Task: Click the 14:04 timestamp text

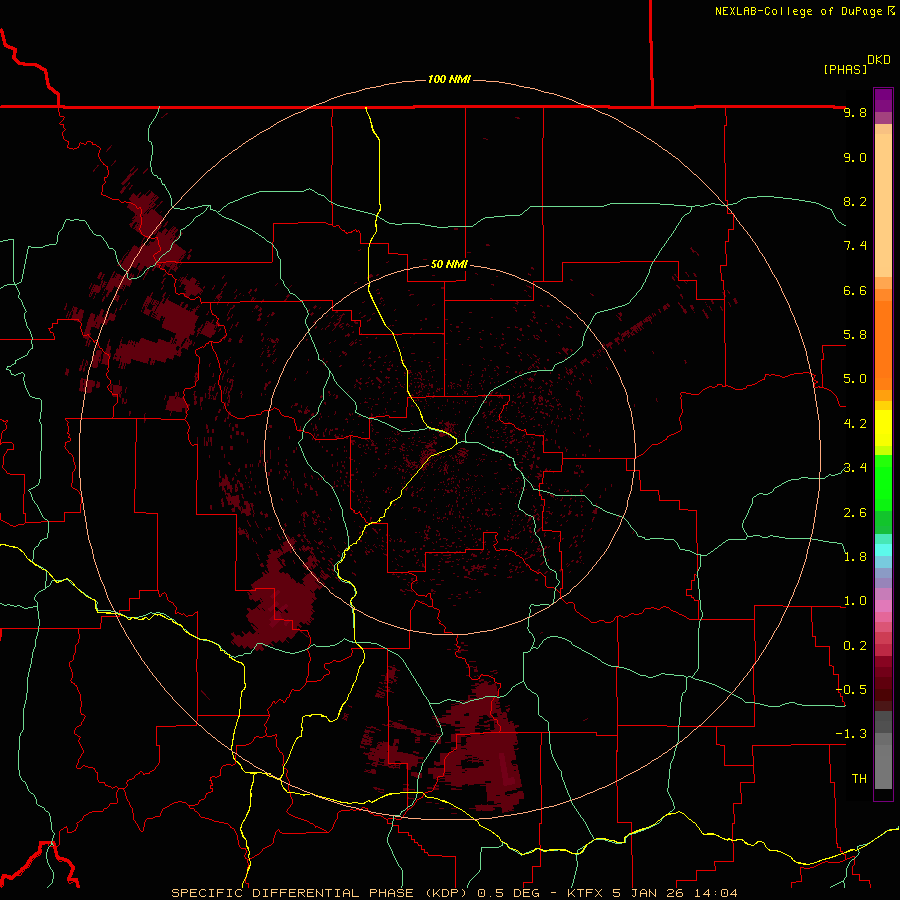Action: click(715, 893)
